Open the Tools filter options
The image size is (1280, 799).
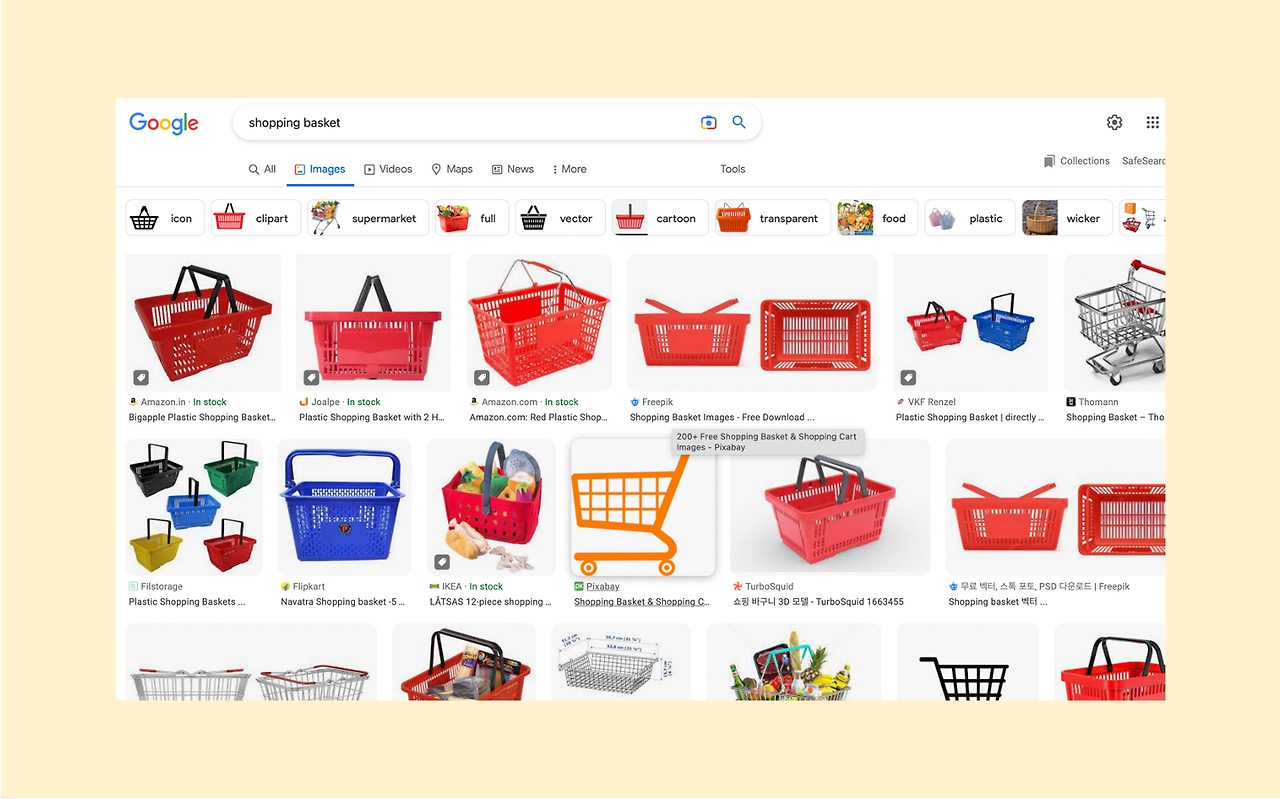point(733,169)
